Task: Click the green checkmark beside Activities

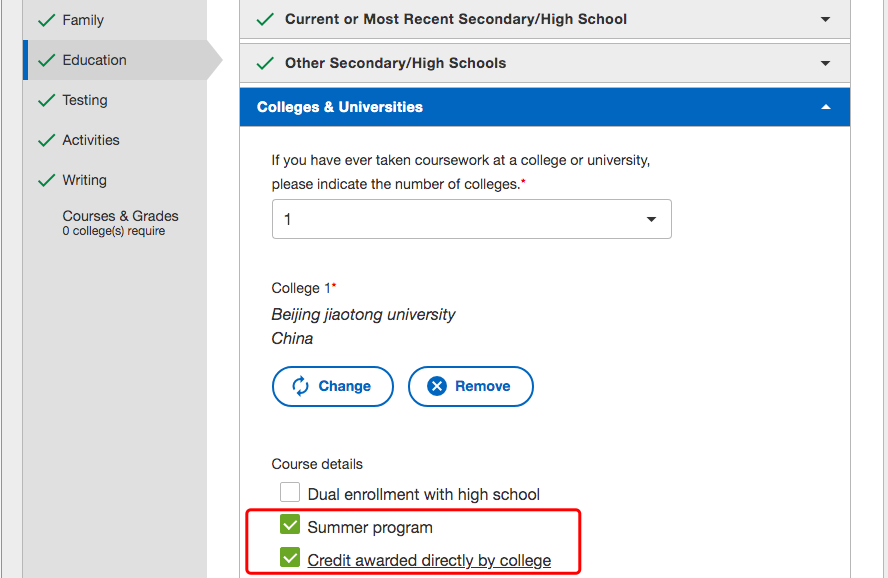Action: 46,140
